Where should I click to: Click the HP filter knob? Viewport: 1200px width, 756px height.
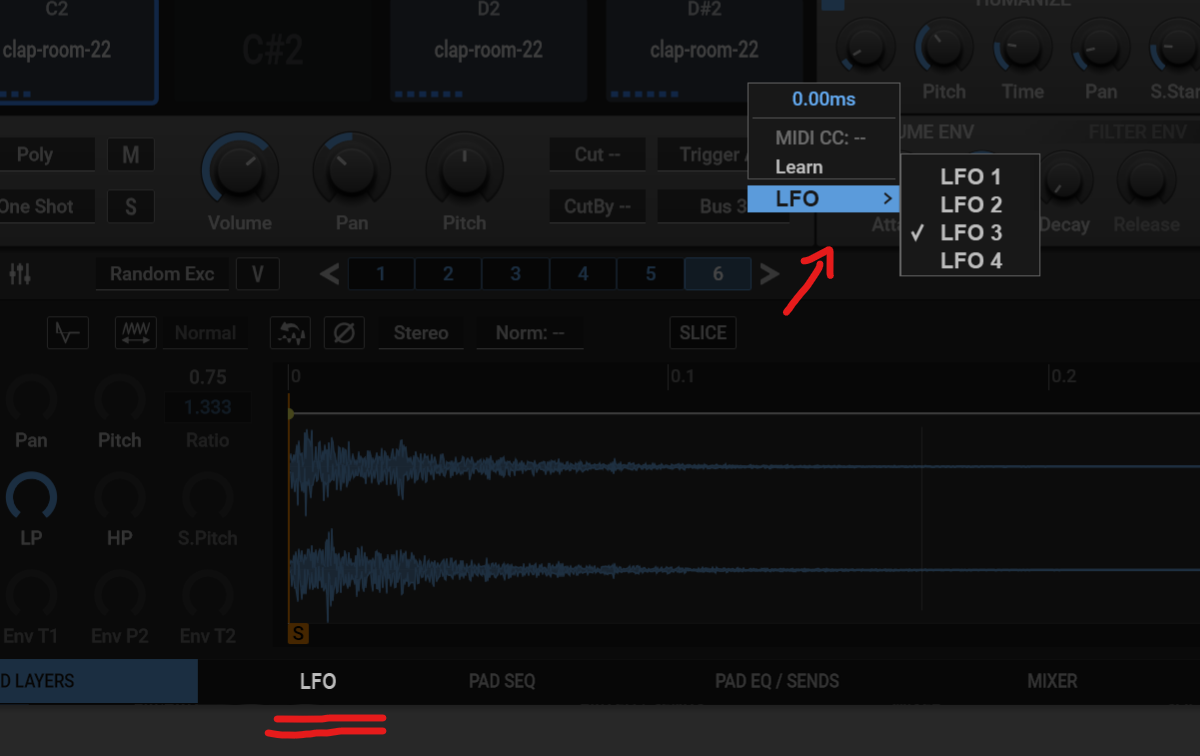119,497
